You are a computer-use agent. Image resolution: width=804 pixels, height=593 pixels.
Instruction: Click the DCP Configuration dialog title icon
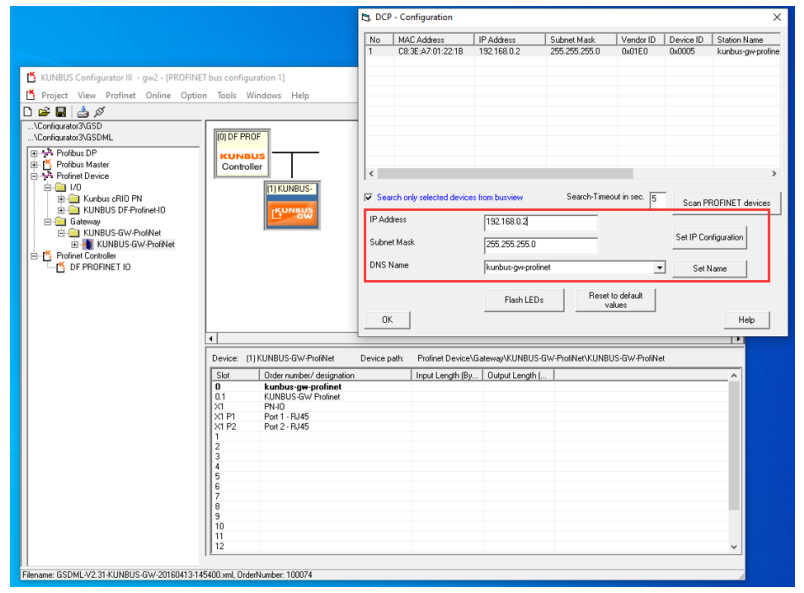366,17
